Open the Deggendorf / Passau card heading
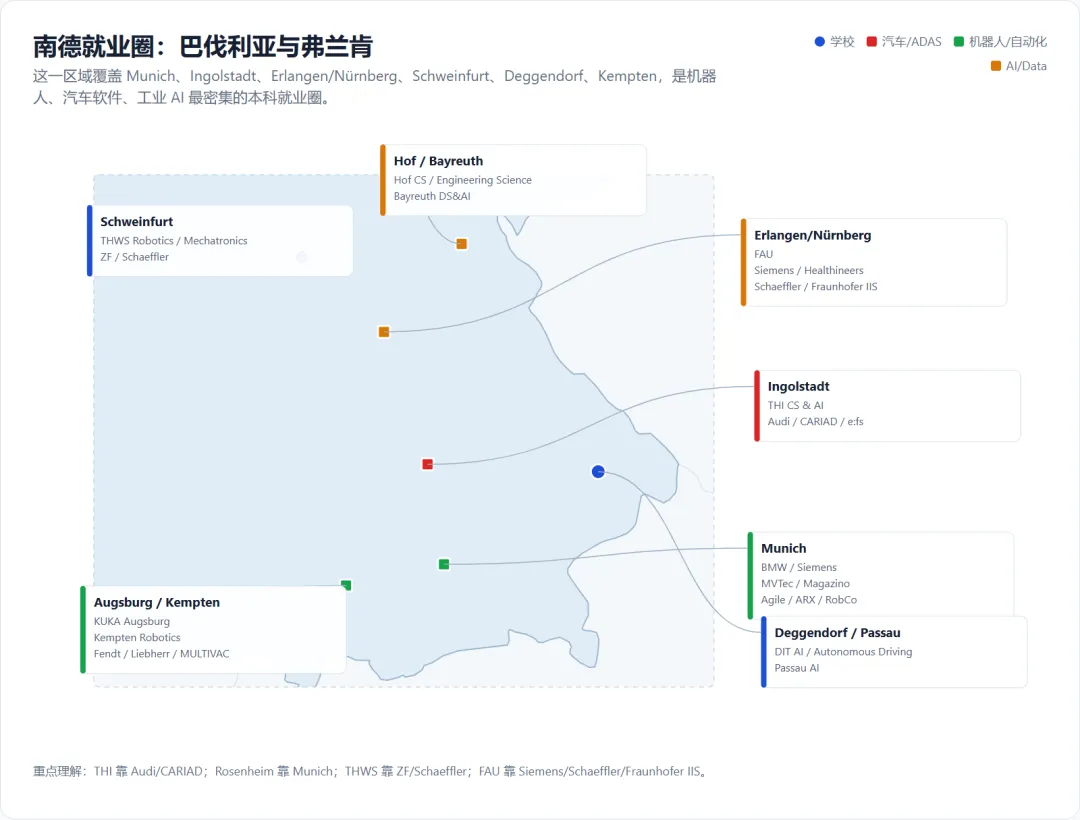 (x=838, y=633)
